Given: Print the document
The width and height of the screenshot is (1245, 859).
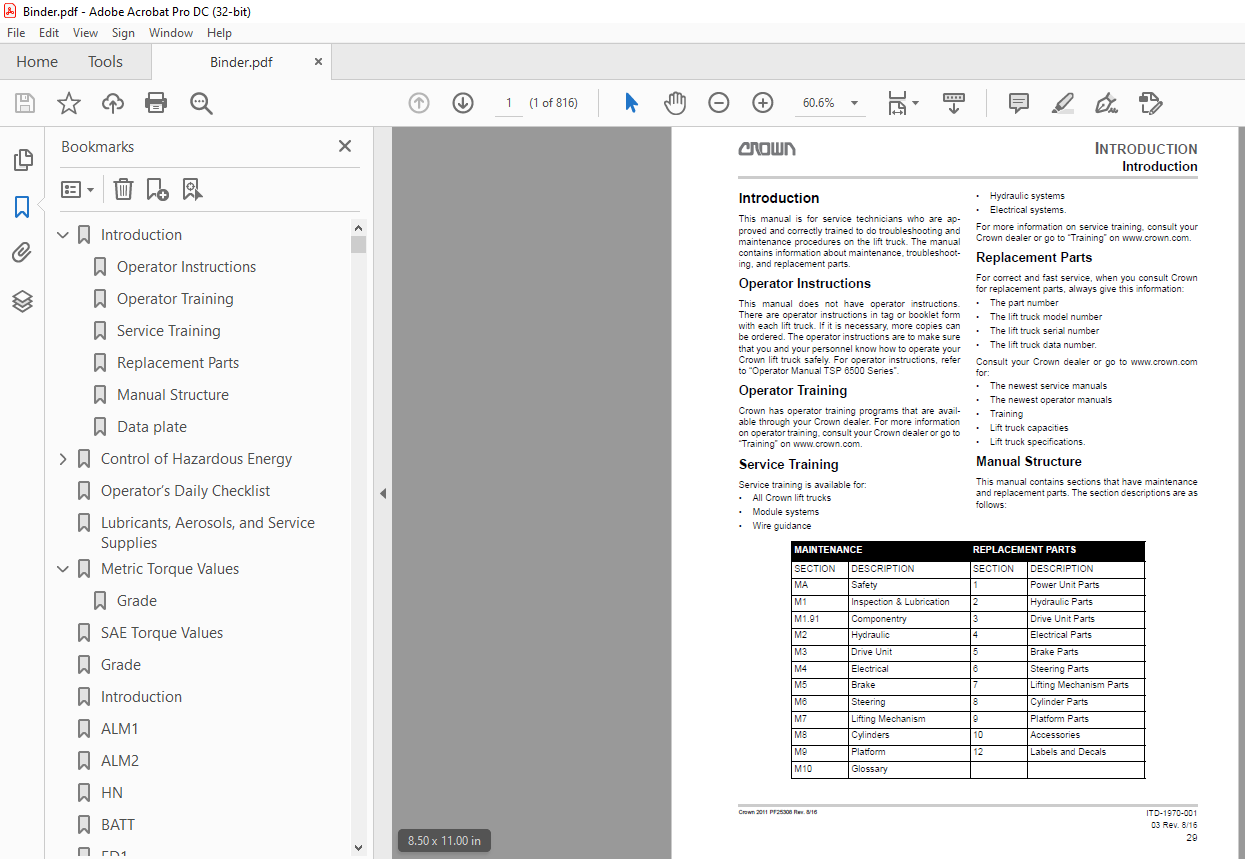Looking at the screenshot, I should pos(156,103).
